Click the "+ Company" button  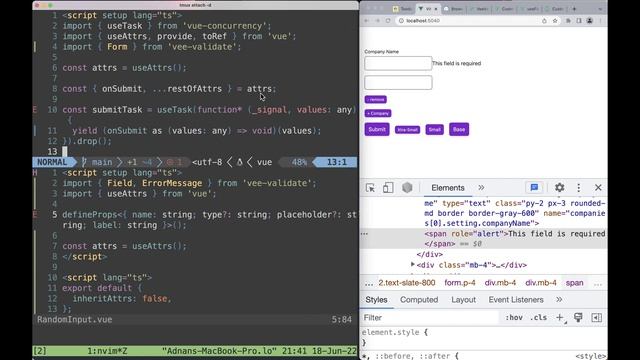(378, 113)
